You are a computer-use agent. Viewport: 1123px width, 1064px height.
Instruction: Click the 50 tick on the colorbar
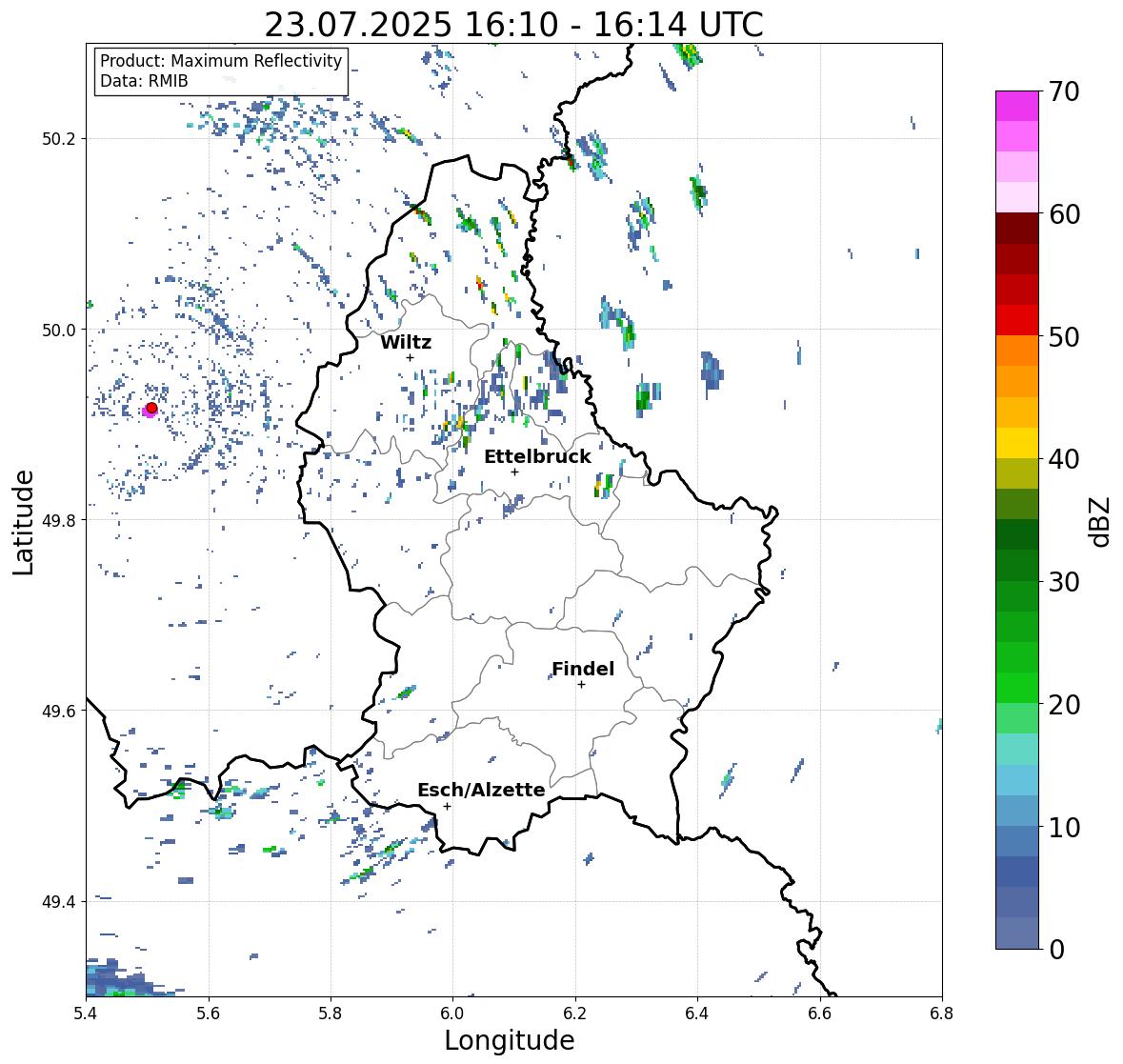(x=1064, y=336)
